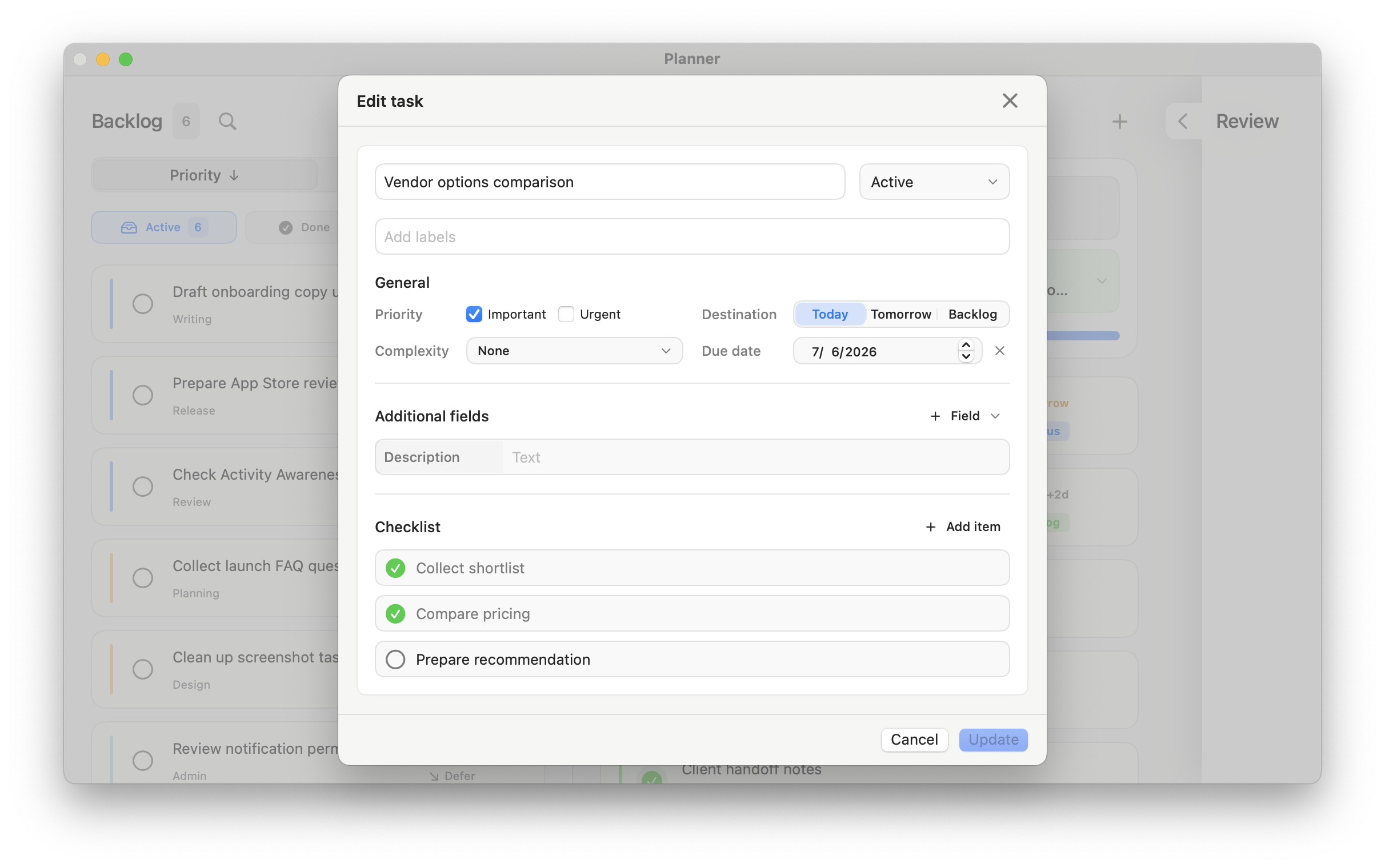The image size is (1385, 868).
Task: Click the blue progress bar on background card
Action: pos(1083,335)
